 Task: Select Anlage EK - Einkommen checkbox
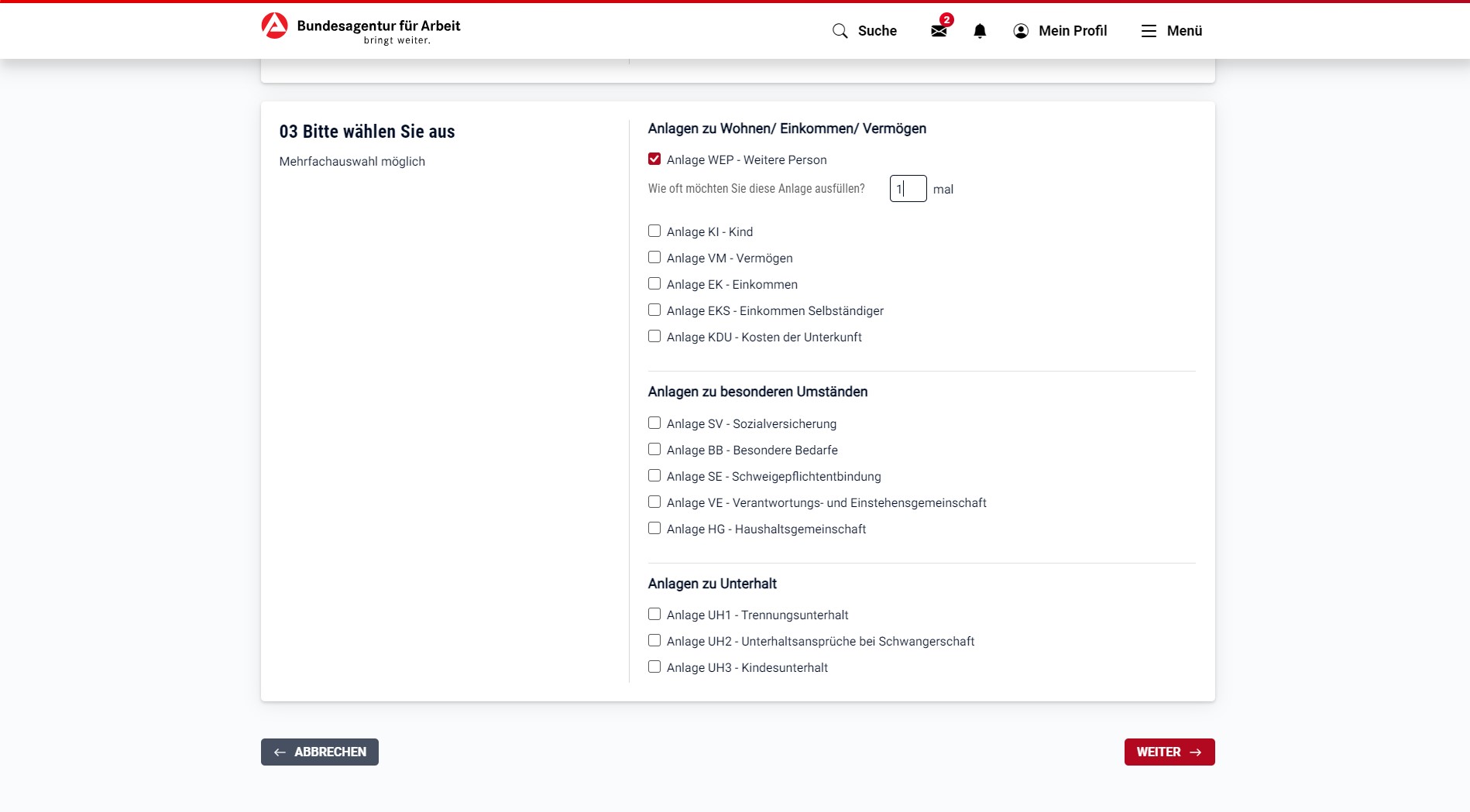(654, 284)
